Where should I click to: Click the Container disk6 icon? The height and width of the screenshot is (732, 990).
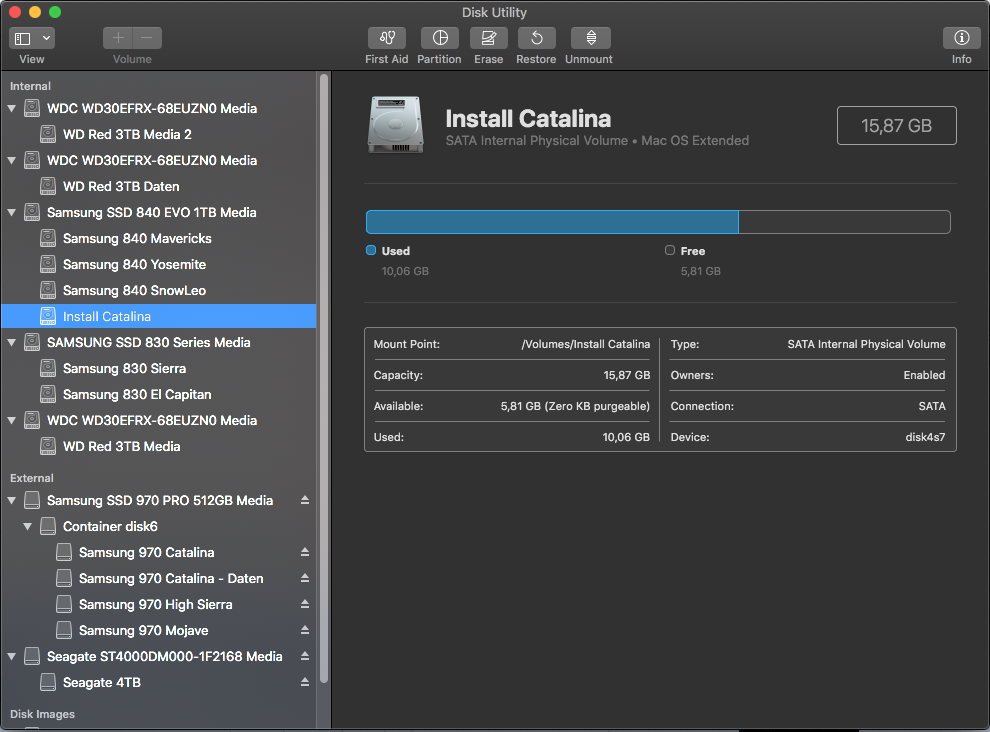tap(48, 526)
